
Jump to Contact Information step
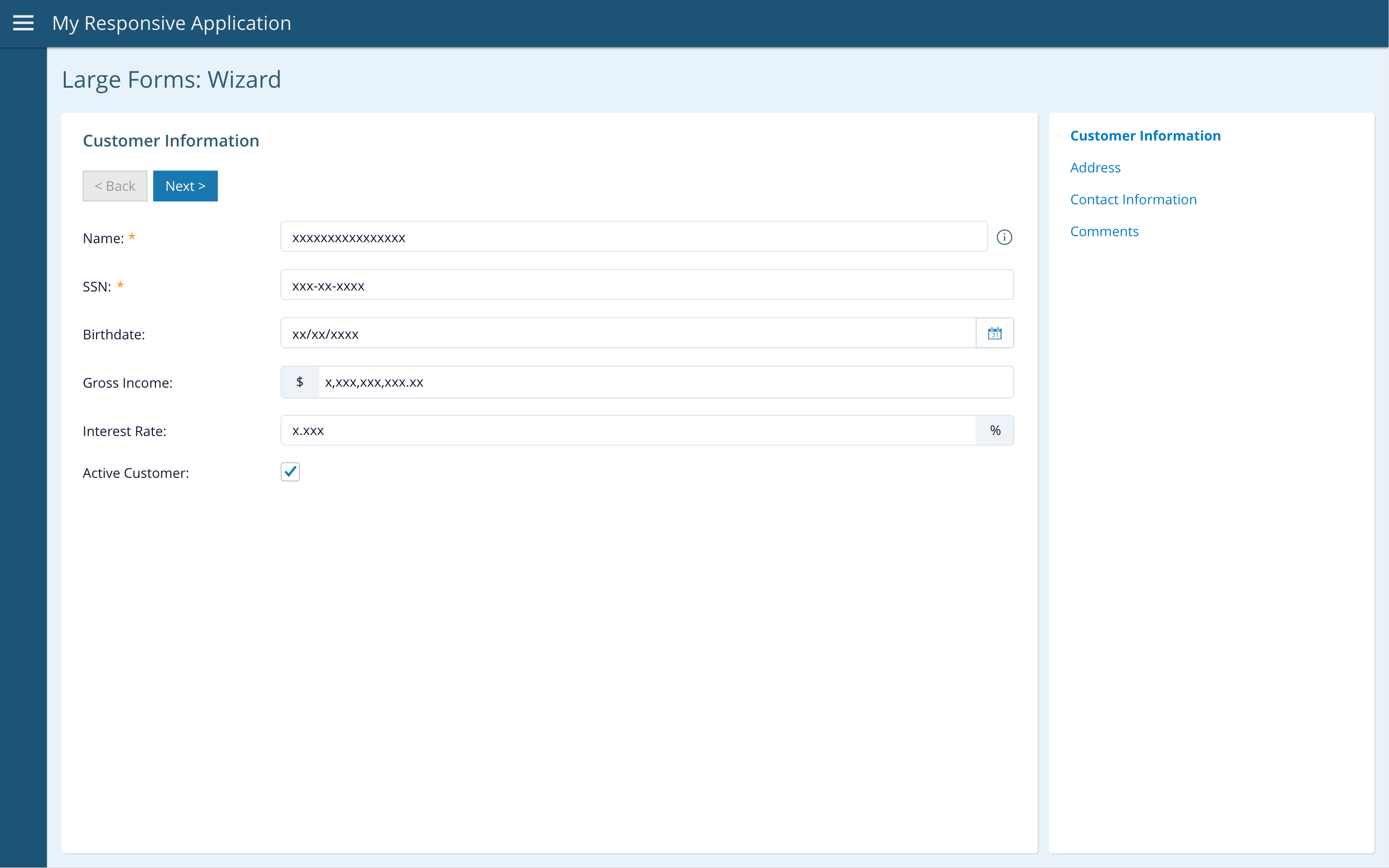click(x=1133, y=199)
